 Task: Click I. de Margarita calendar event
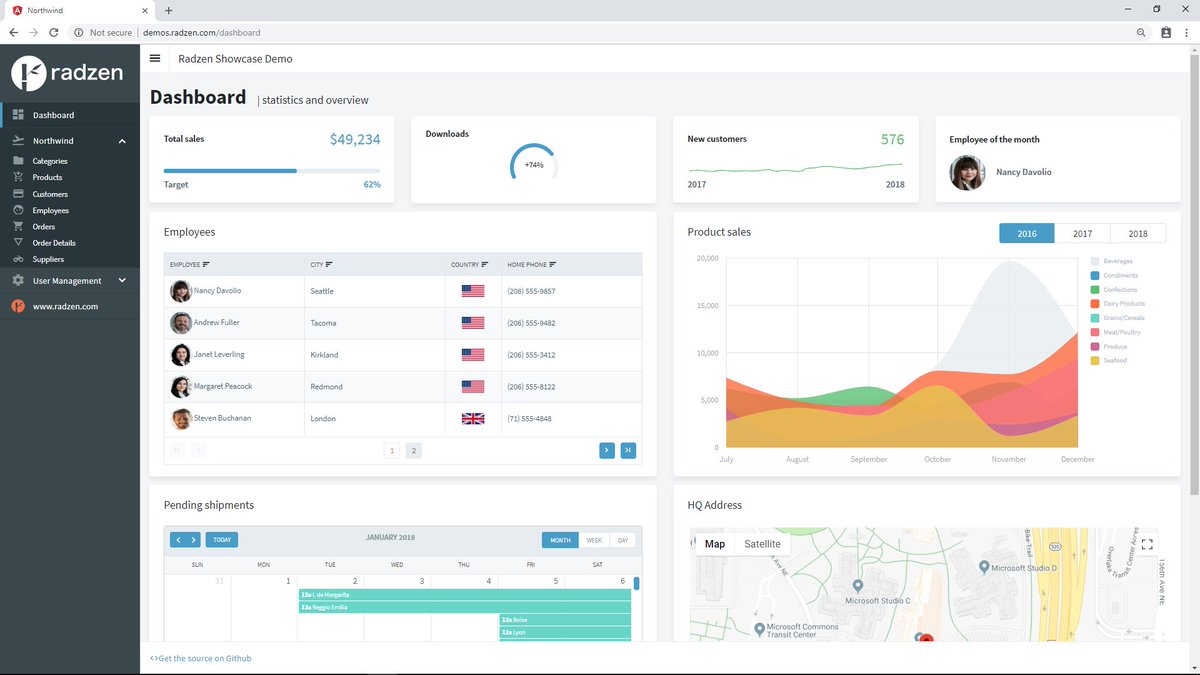(x=465, y=594)
